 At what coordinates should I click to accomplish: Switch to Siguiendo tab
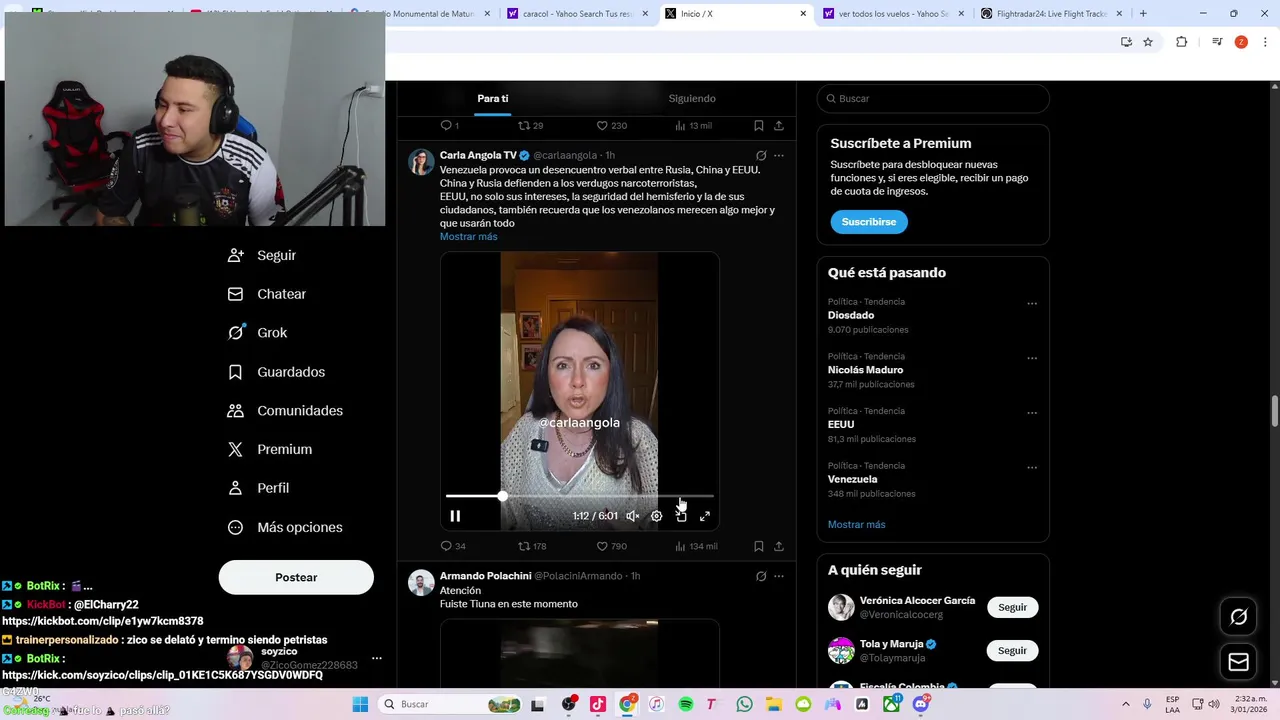pyautogui.click(x=692, y=98)
